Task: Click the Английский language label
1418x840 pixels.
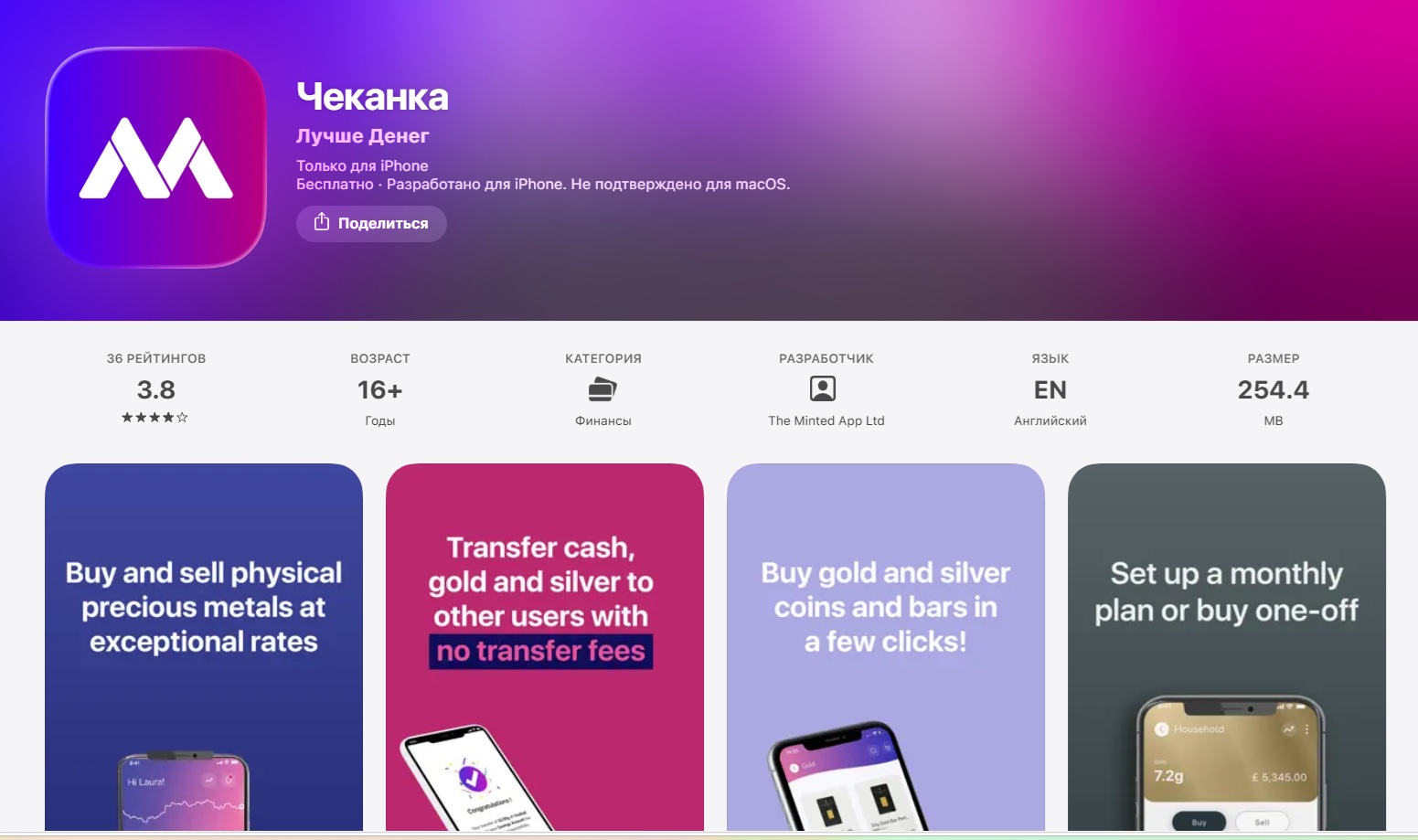Action: (x=1050, y=420)
